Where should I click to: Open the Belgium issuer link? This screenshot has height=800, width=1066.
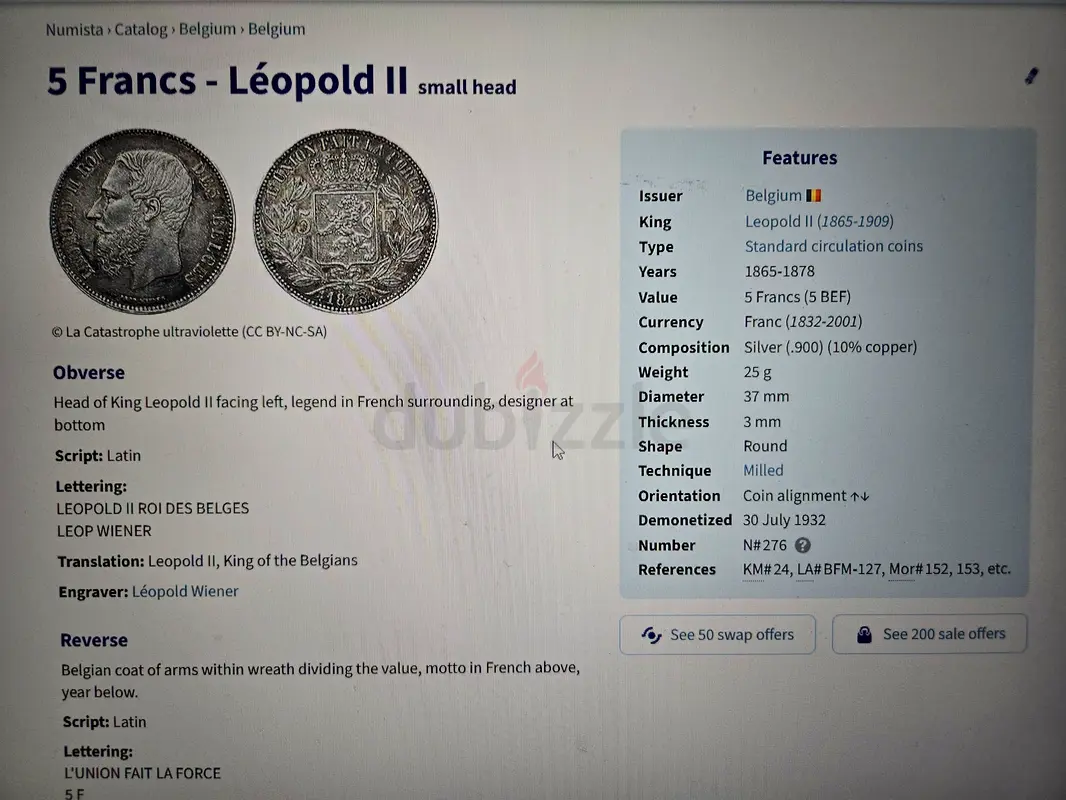(773, 196)
